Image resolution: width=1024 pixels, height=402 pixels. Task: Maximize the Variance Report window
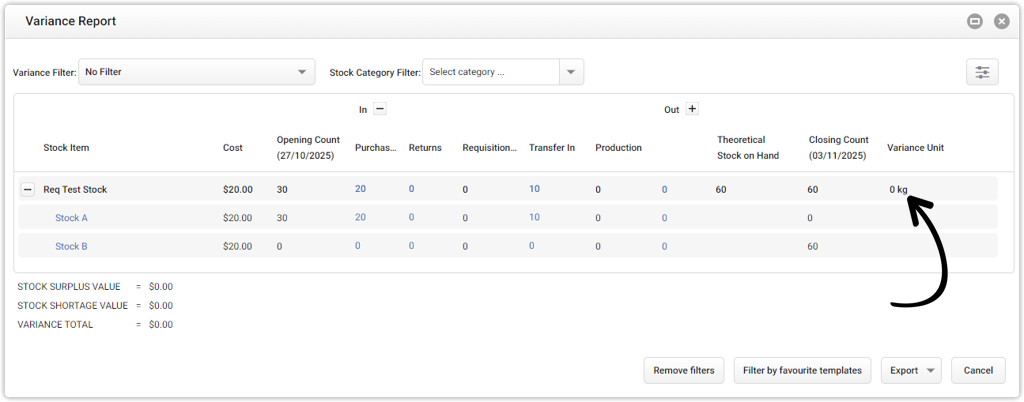974,21
